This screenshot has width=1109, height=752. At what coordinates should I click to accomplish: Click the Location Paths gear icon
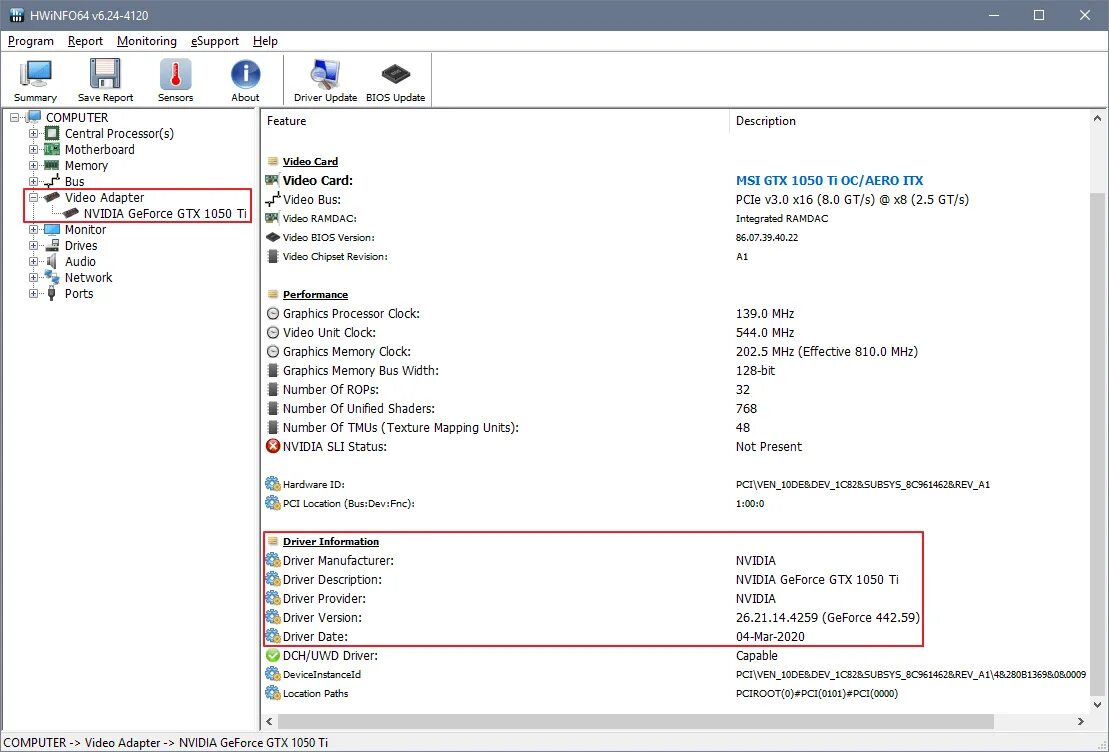click(272, 694)
